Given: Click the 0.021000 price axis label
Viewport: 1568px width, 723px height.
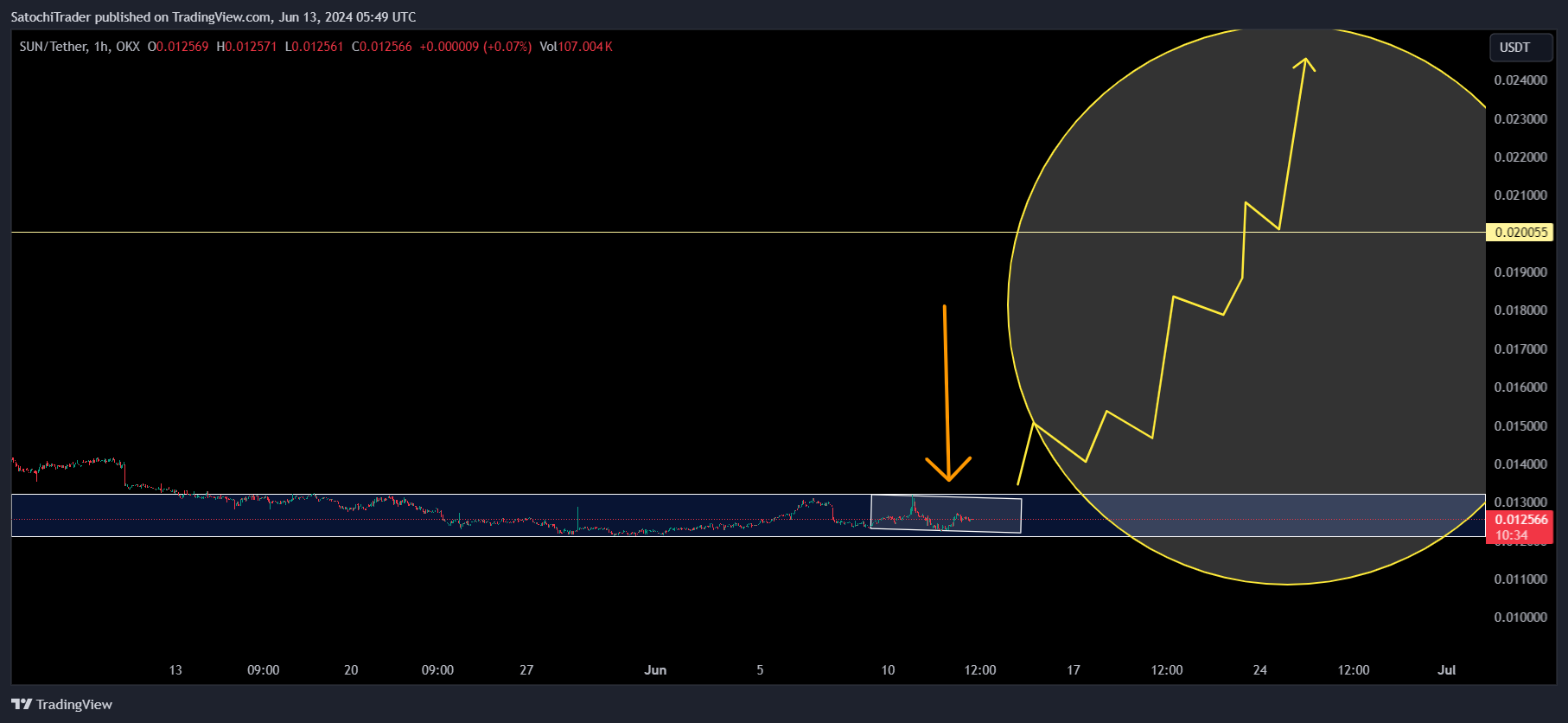Looking at the screenshot, I should [1520, 195].
